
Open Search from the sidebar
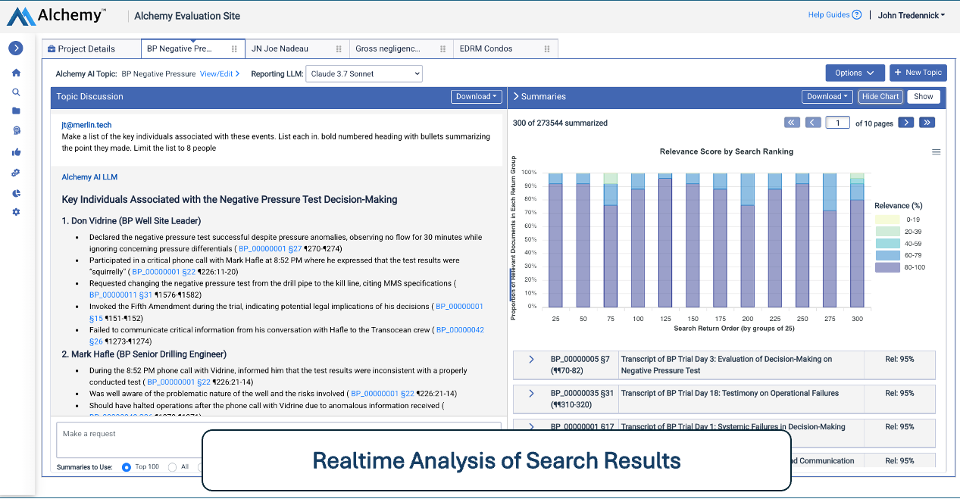pyautogui.click(x=16, y=92)
